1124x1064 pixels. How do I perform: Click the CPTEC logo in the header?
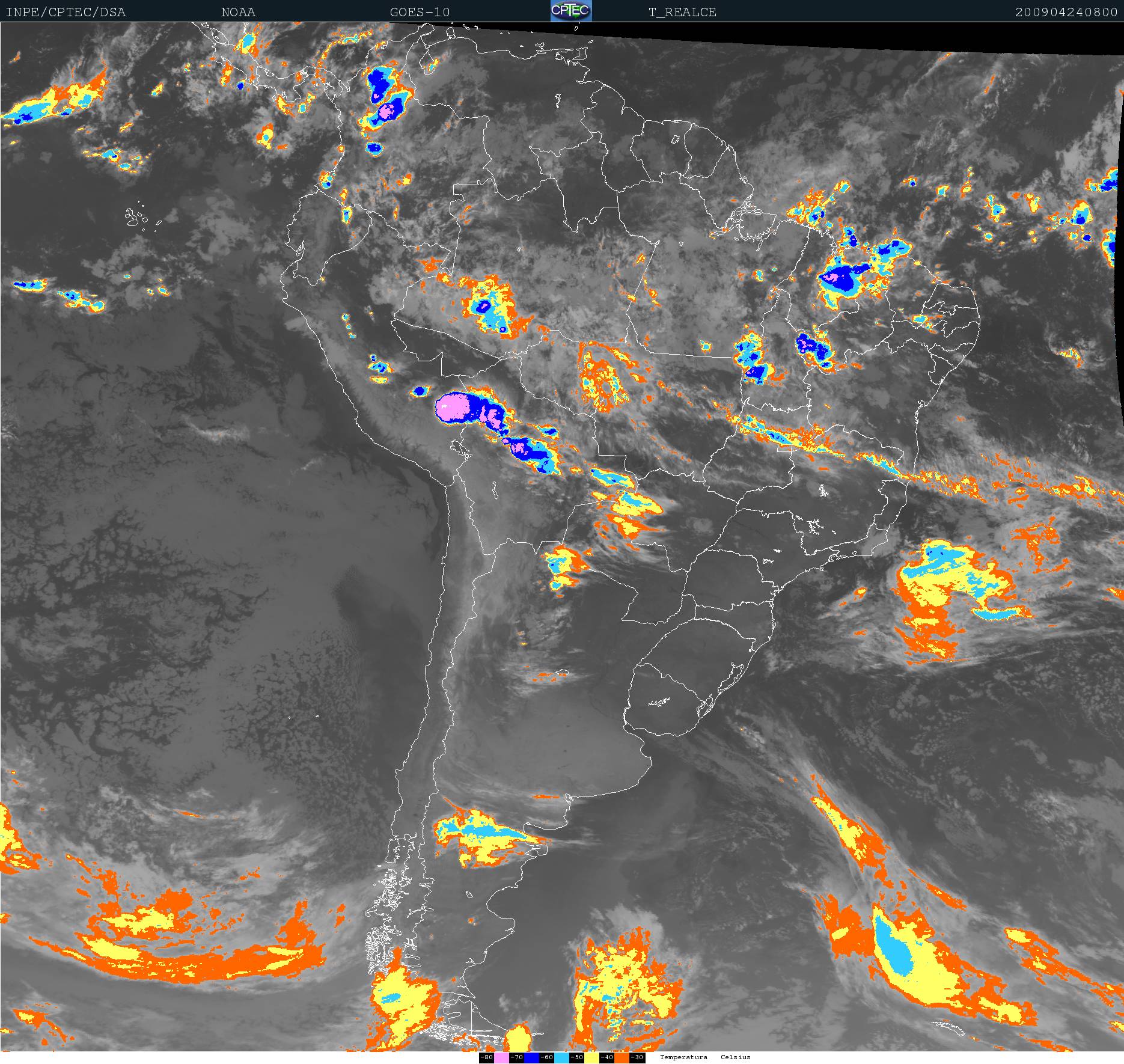(571, 11)
